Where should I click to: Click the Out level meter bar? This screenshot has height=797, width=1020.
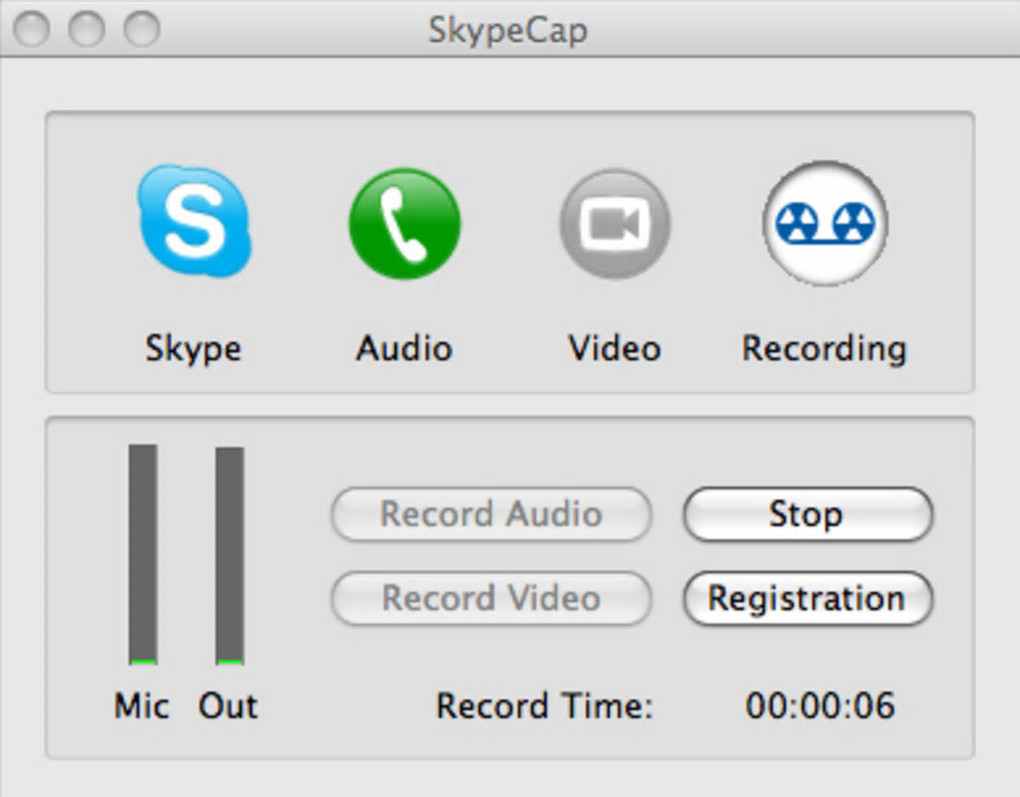[230, 555]
